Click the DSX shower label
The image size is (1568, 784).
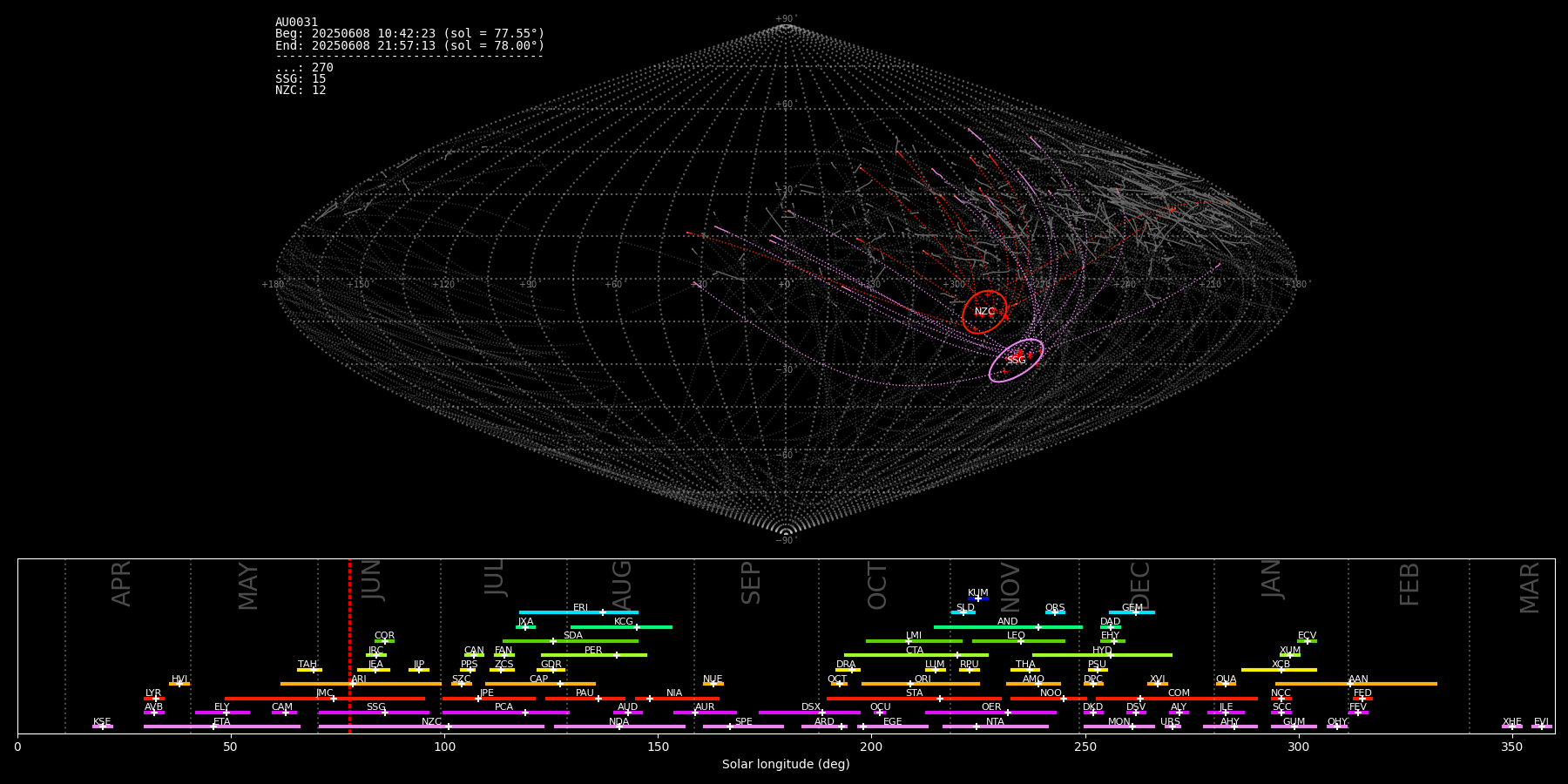(x=811, y=707)
